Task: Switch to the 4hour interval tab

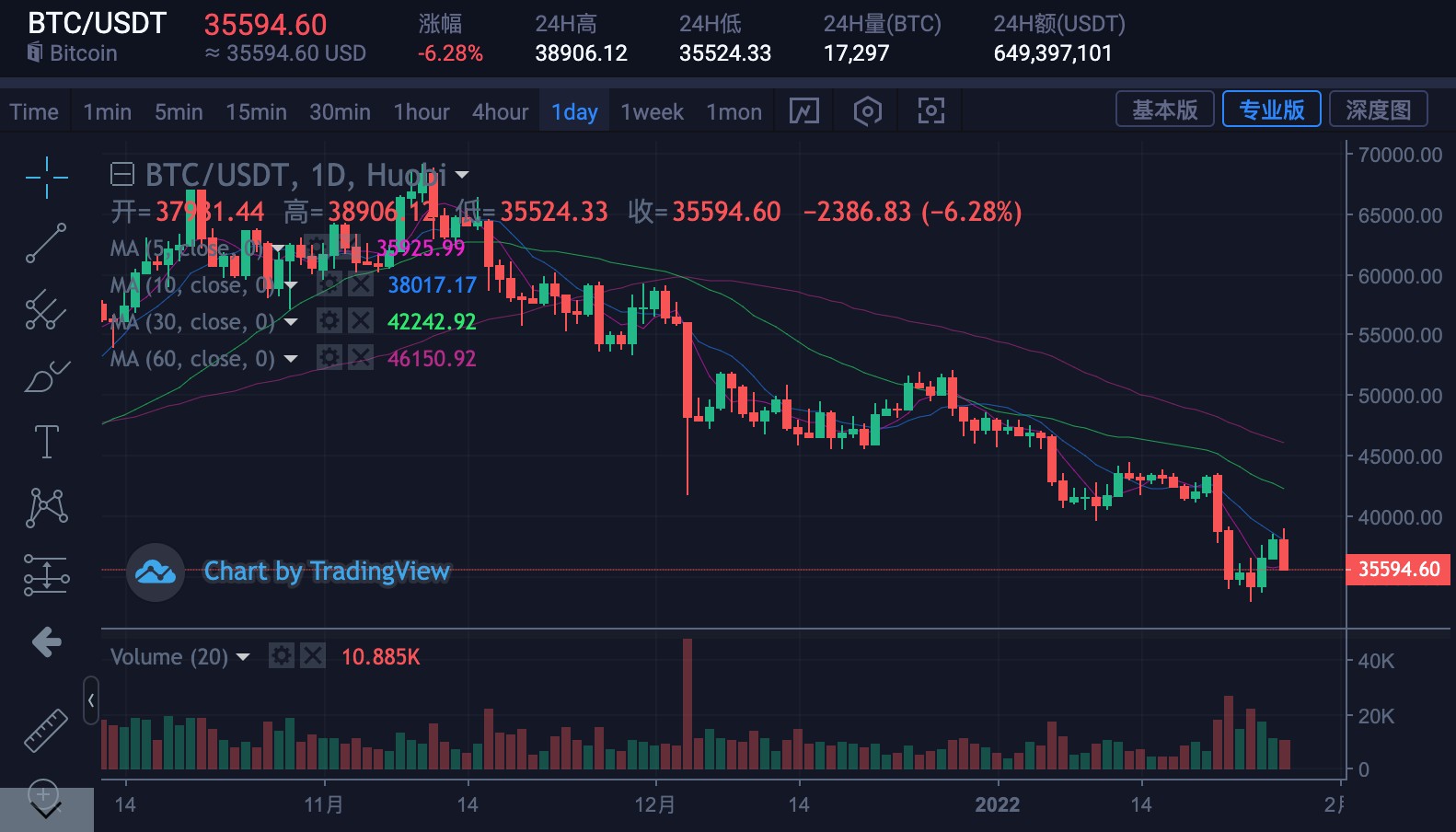Action: pyautogui.click(x=500, y=112)
